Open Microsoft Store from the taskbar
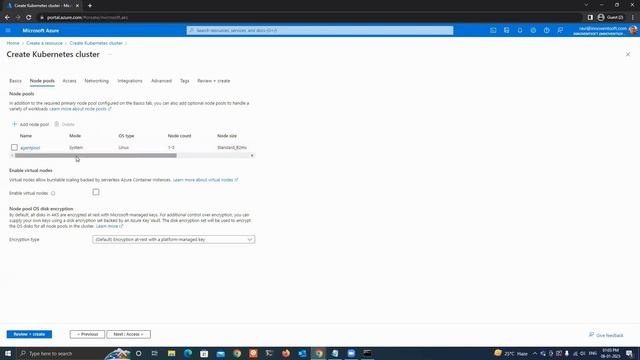Screen dimensions: 640x360 point(204,353)
